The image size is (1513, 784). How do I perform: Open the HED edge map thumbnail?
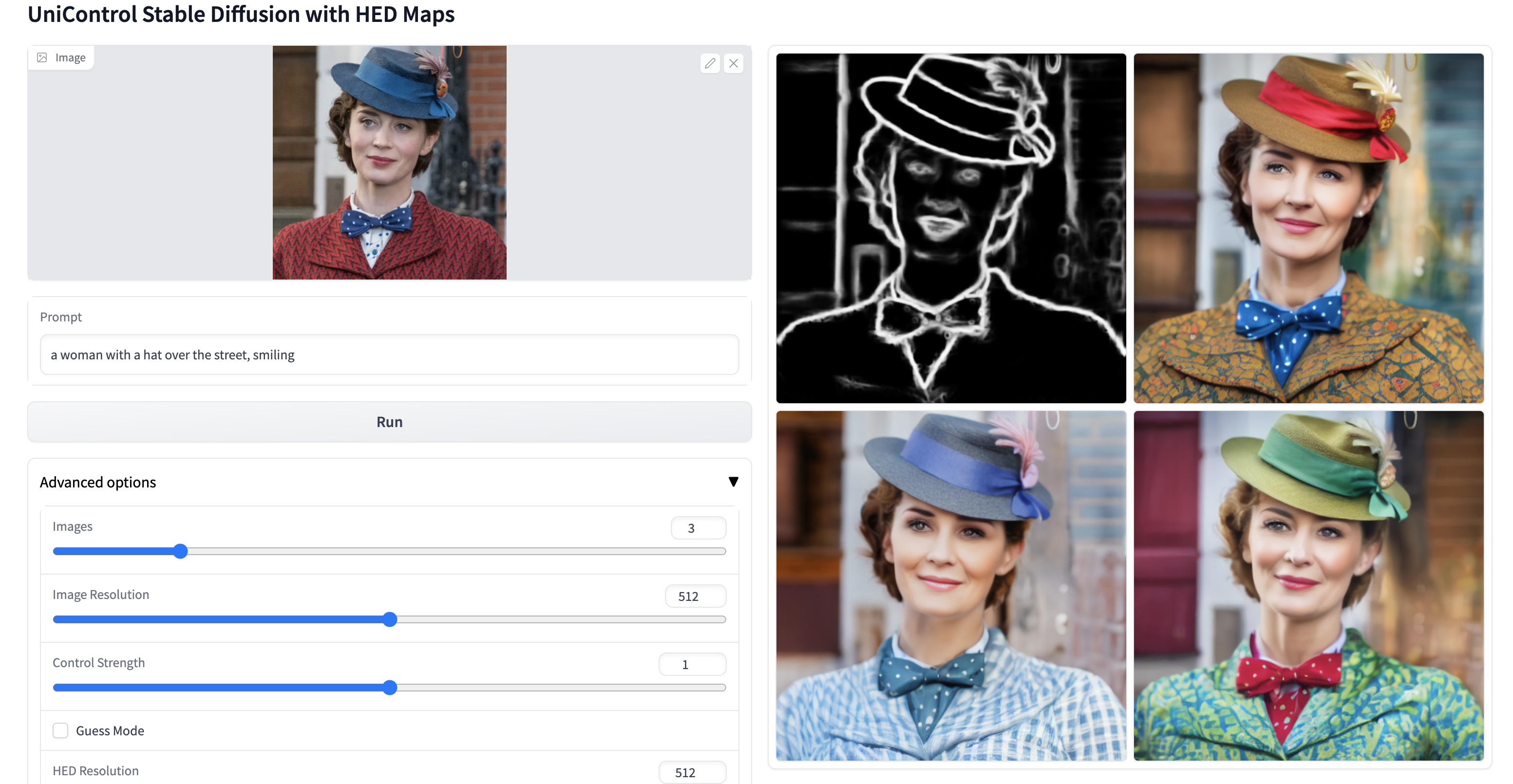coord(950,228)
